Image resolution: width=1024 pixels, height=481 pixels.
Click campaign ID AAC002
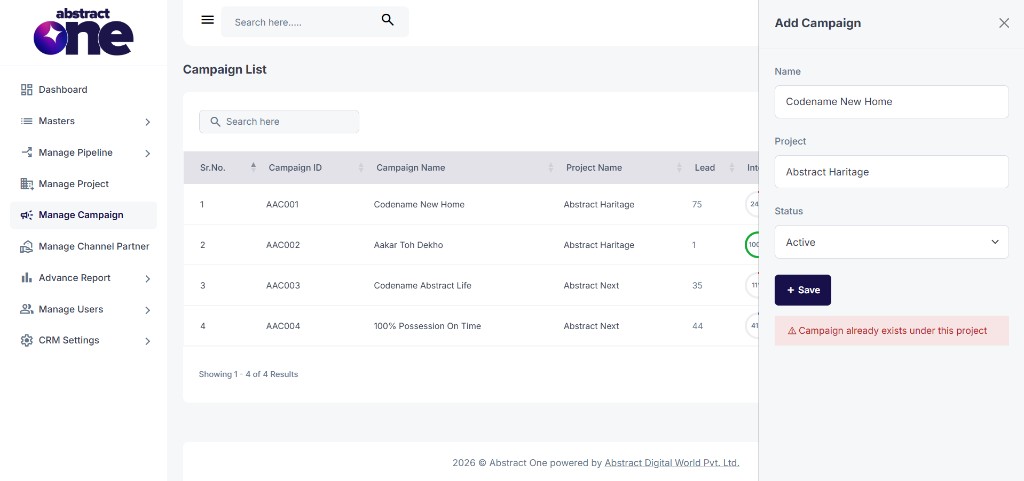[283, 245]
